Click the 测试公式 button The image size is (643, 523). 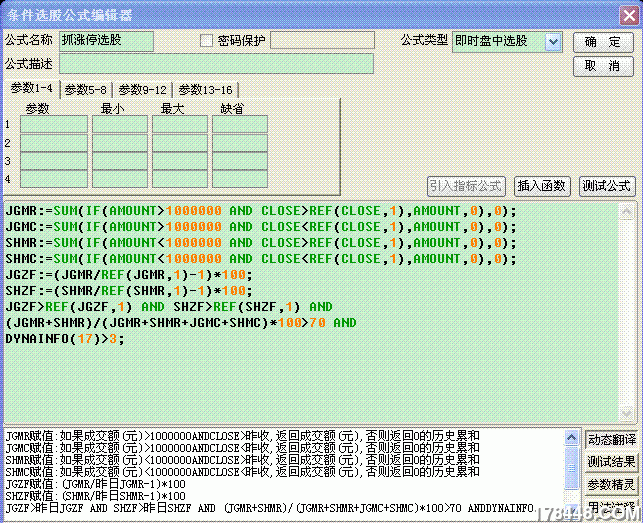tap(607, 186)
